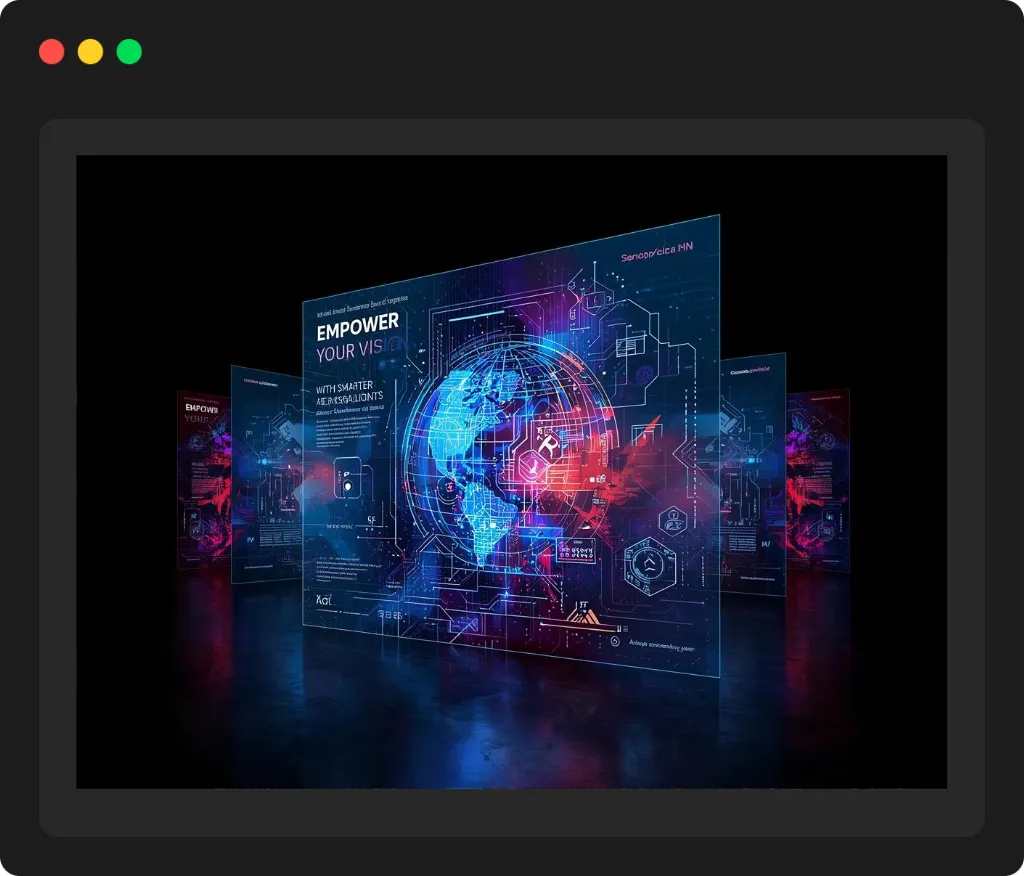This screenshot has width=1024, height=876.
Task: Click the large hexagon emblem icon
Action: pyautogui.click(x=648, y=566)
